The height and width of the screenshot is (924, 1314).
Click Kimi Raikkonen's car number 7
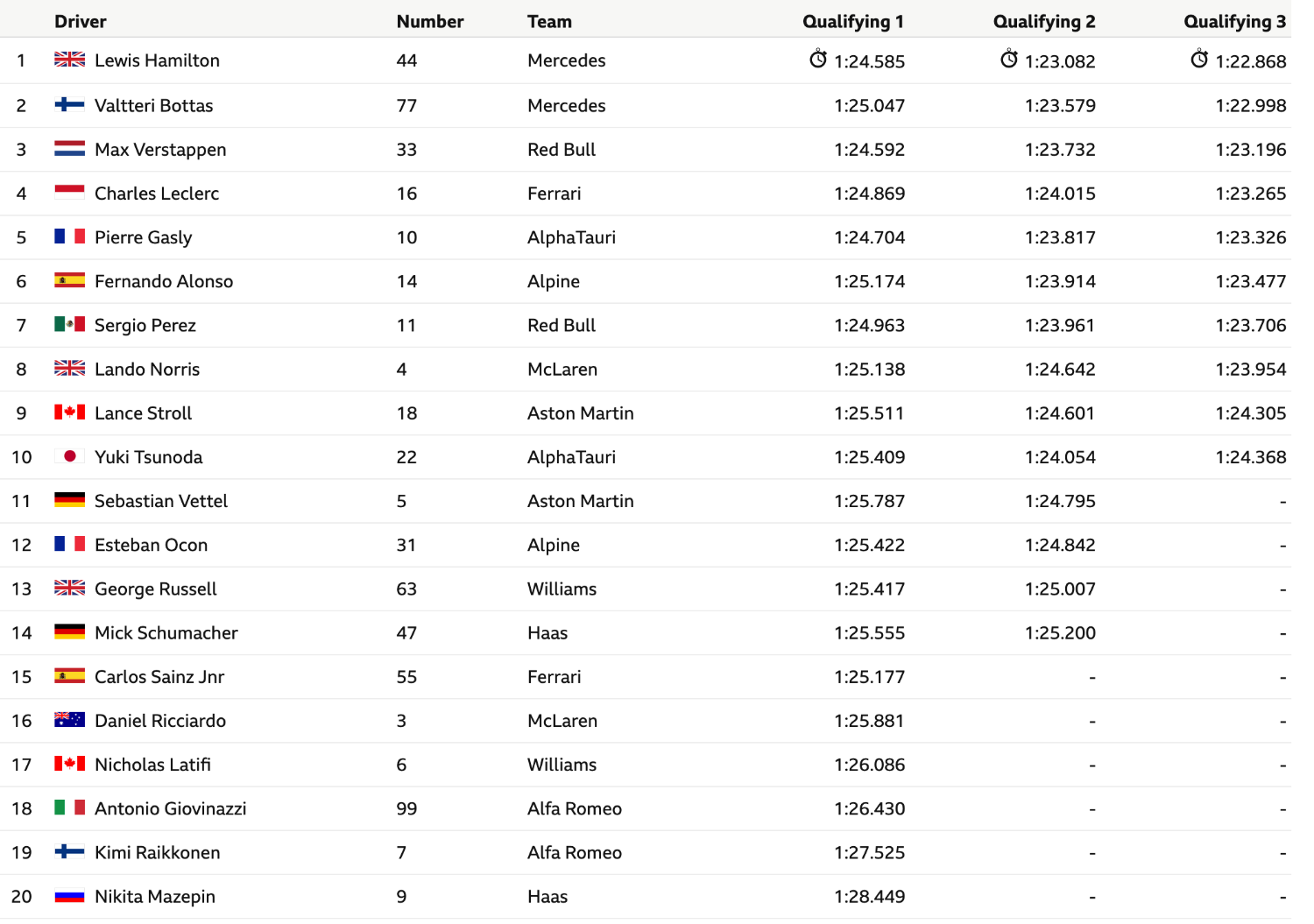401,852
